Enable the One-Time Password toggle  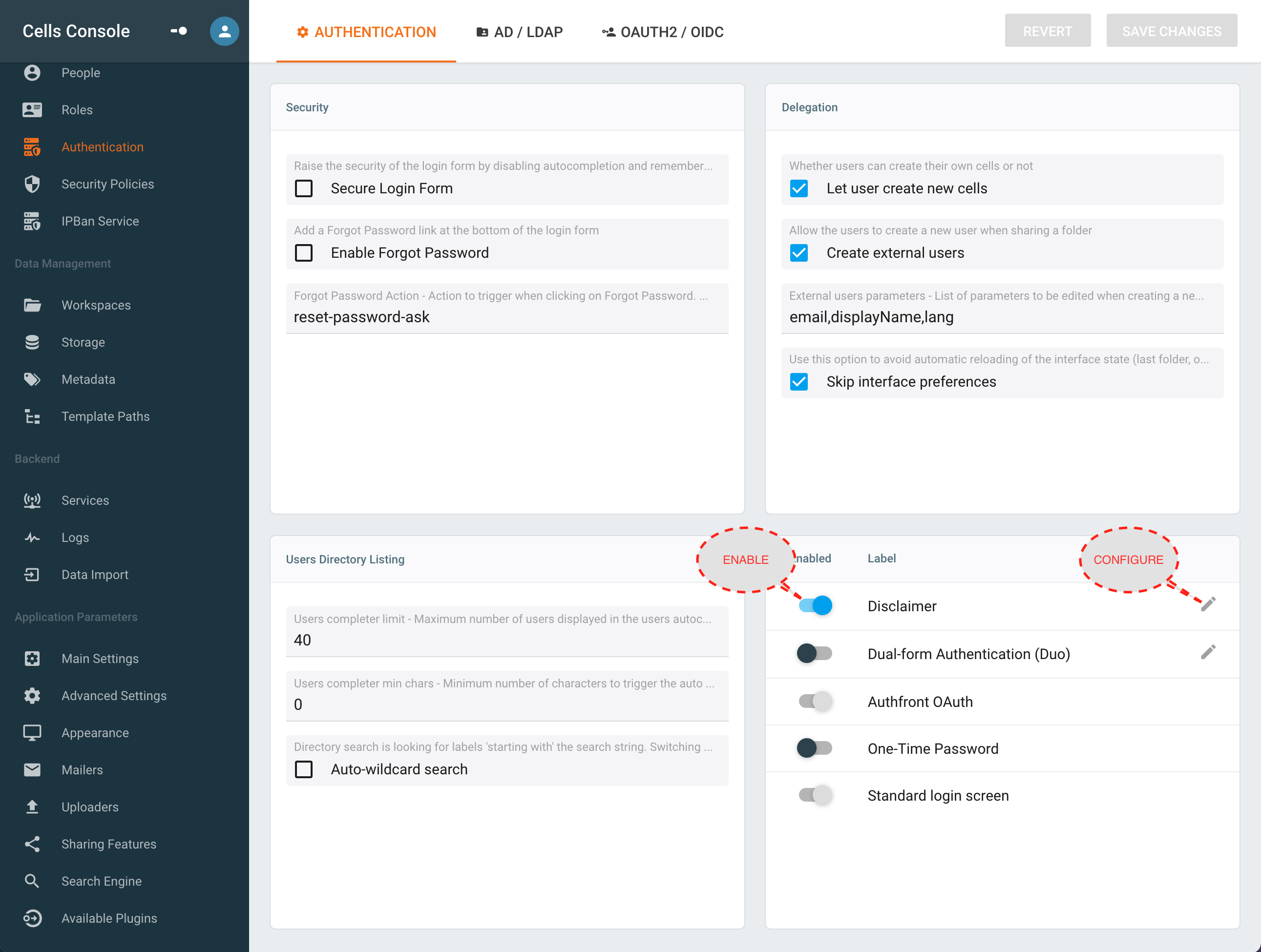[815, 747]
